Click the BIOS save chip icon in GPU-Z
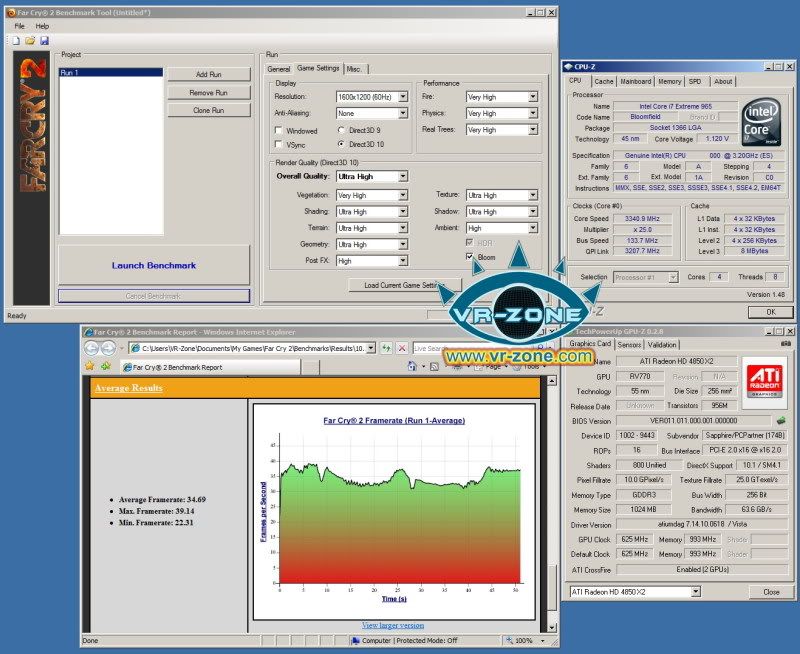 781,421
